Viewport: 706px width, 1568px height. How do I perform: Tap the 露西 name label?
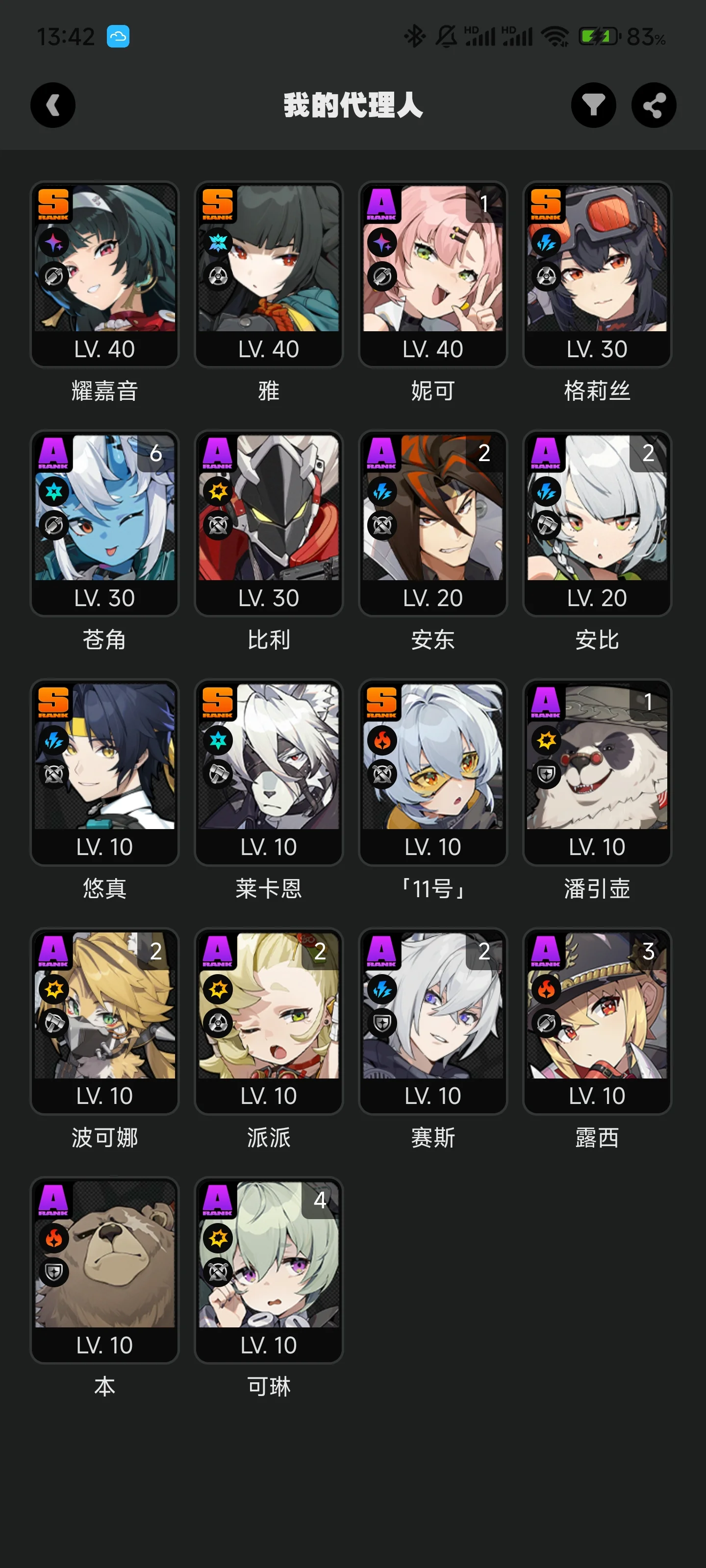pyautogui.click(x=597, y=1138)
